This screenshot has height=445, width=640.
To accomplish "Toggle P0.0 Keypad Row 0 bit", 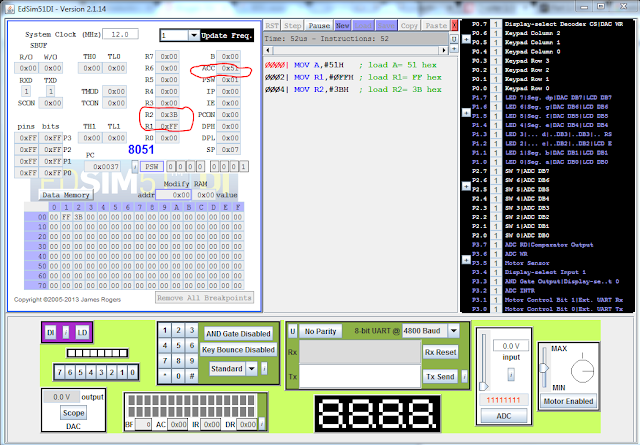I will [496, 88].
